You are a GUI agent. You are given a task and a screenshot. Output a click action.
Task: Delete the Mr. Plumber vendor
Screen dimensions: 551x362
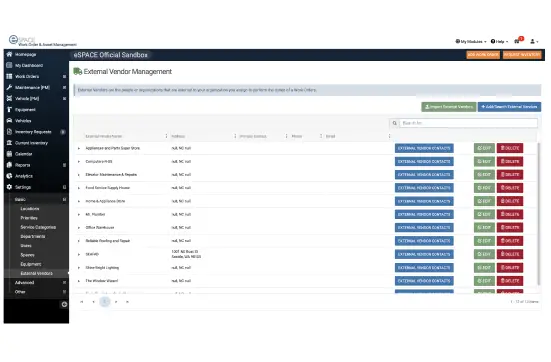(x=510, y=214)
